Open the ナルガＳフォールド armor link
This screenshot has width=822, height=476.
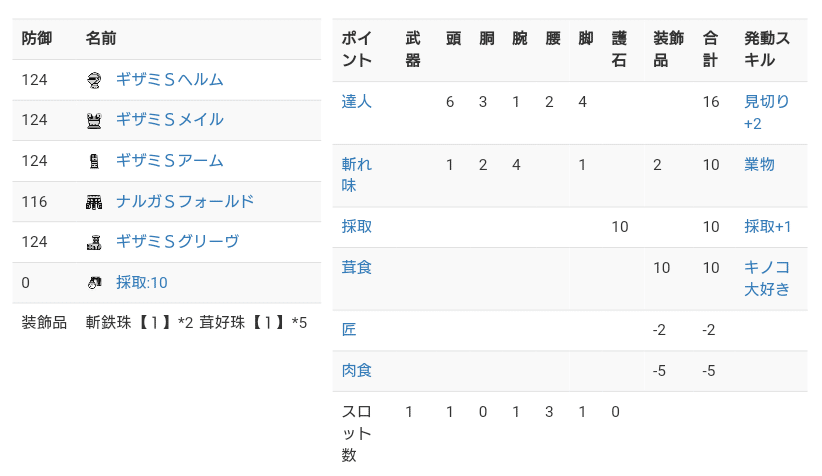pyautogui.click(x=185, y=201)
